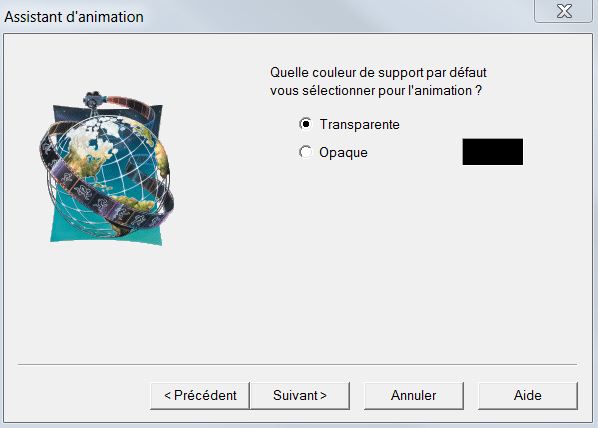
Task: Open help with the Aide button
Action: click(x=528, y=396)
